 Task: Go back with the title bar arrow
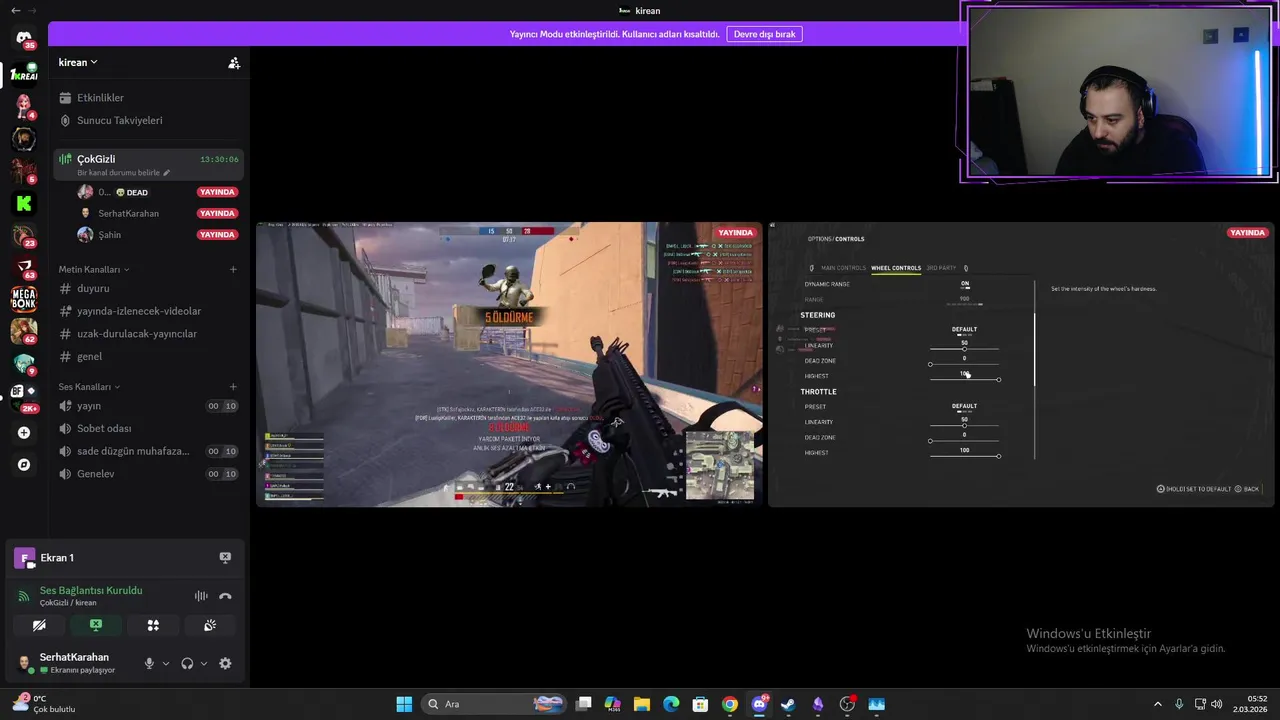[15, 10]
